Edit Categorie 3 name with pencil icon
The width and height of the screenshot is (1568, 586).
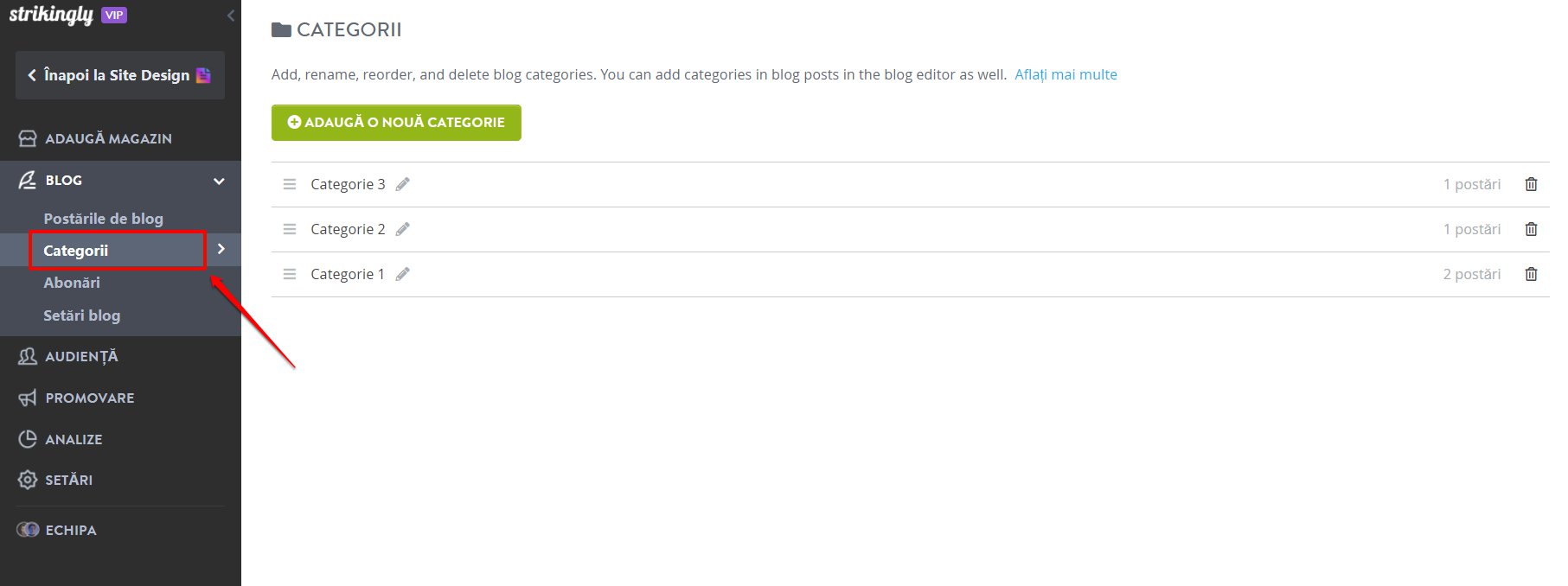(x=402, y=184)
